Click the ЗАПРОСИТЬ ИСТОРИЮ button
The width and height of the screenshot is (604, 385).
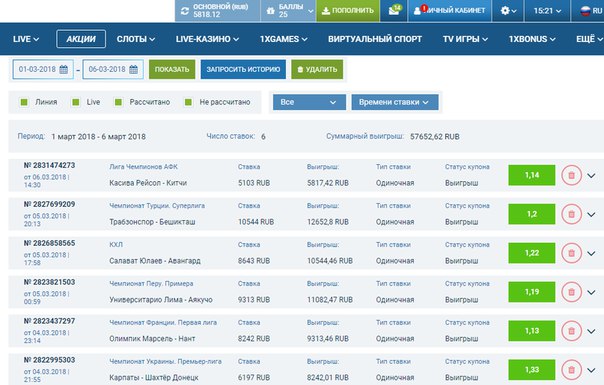tap(243, 69)
